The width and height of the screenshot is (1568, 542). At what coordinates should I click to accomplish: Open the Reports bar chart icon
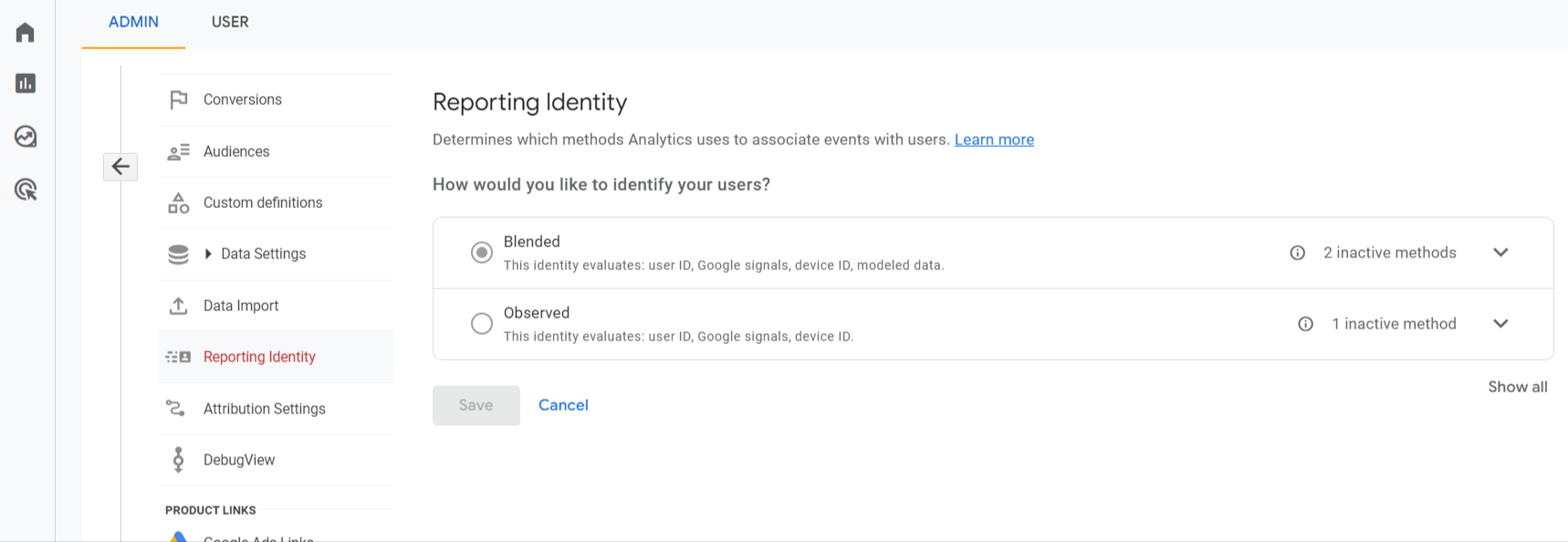pyautogui.click(x=26, y=84)
